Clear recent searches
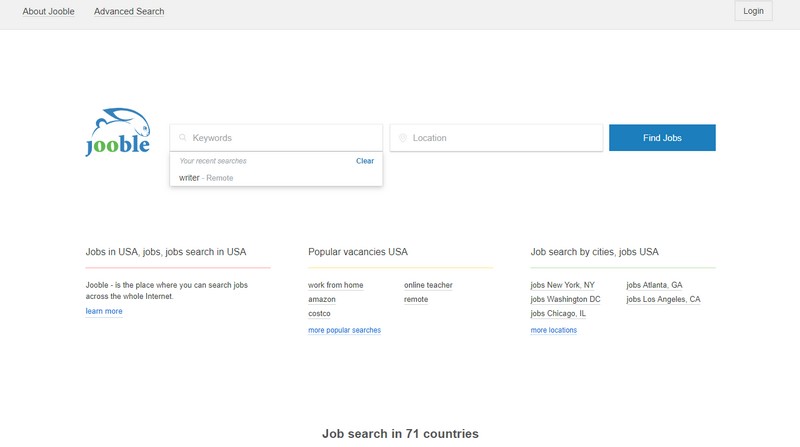The image size is (800, 447). [x=365, y=161]
